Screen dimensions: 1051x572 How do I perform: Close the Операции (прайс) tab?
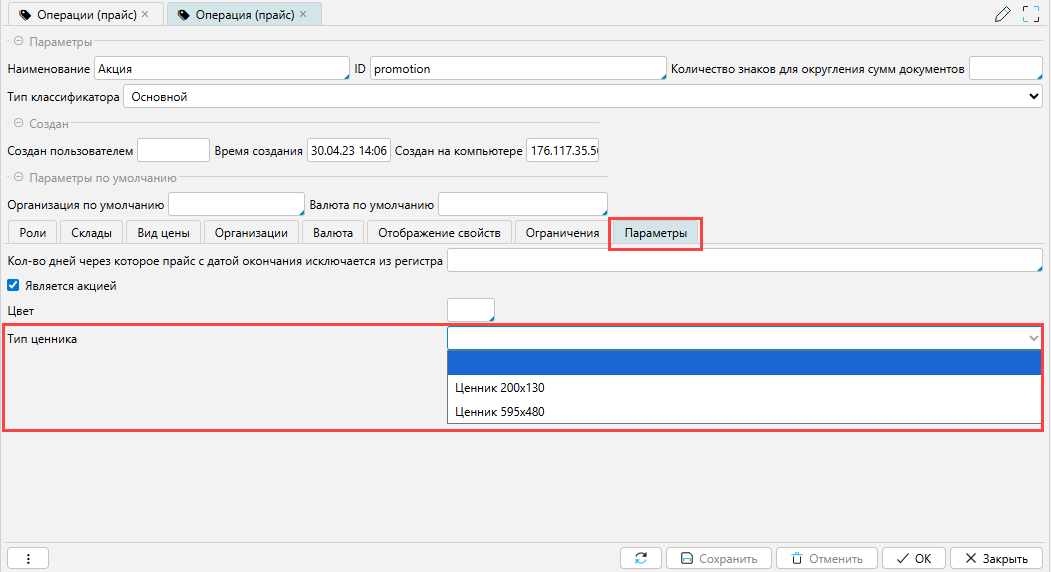pos(145,15)
